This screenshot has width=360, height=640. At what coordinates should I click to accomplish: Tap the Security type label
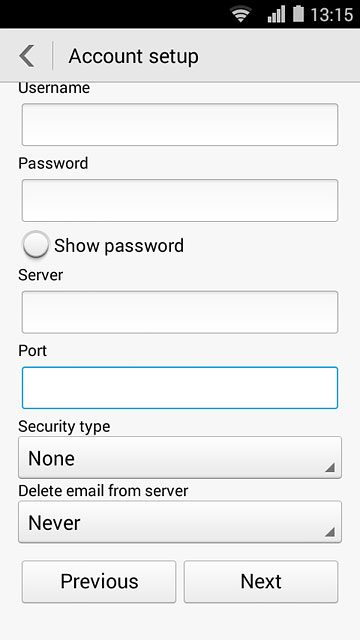point(64,427)
